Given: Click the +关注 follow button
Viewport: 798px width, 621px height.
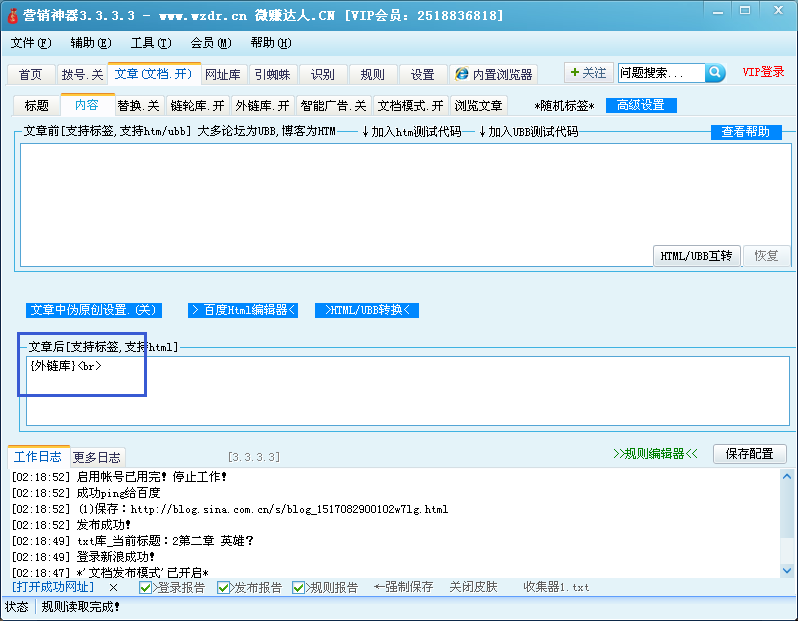Looking at the screenshot, I should (587, 73).
